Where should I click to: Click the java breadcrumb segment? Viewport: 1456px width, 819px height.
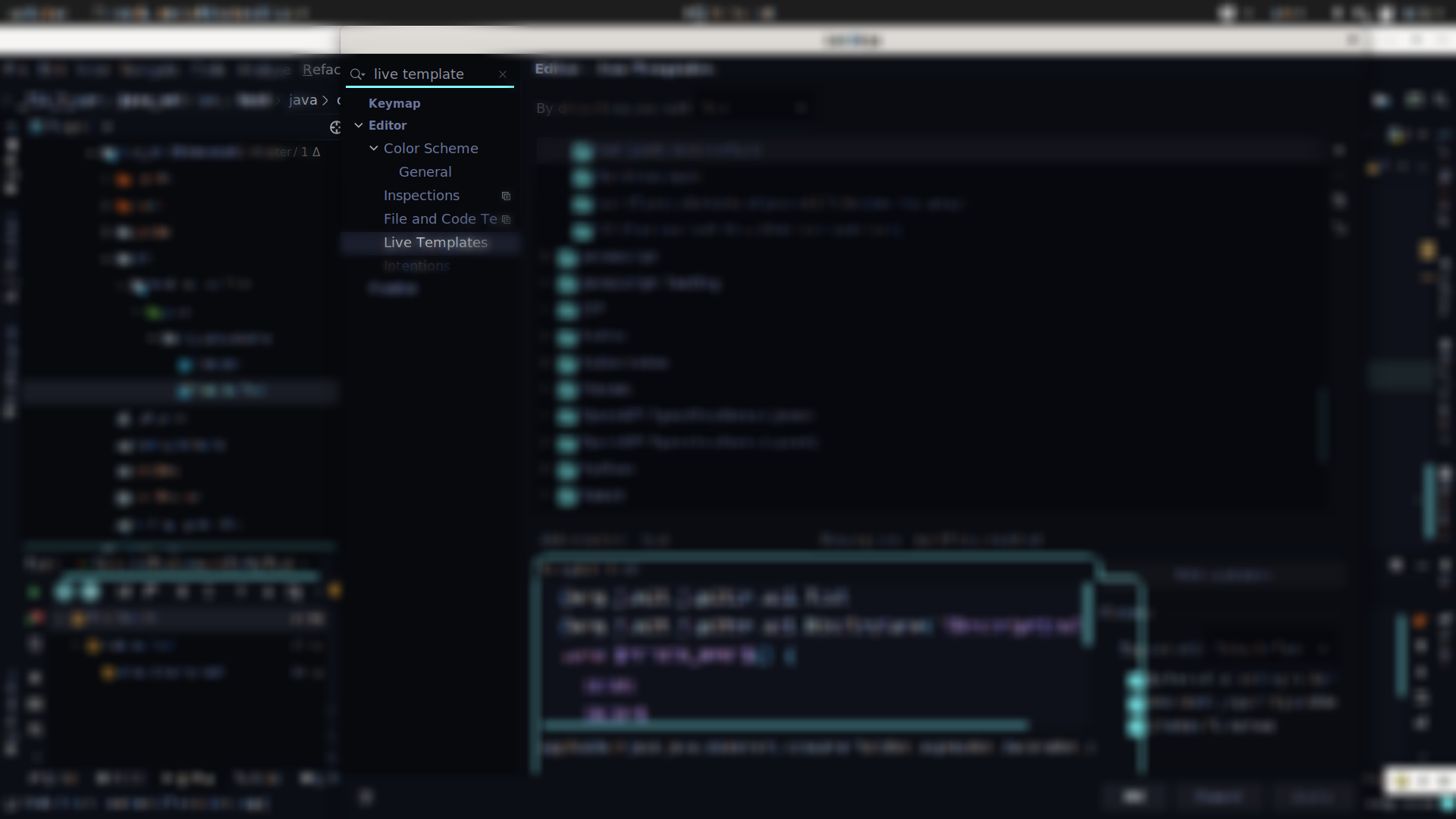[x=303, y=100]
